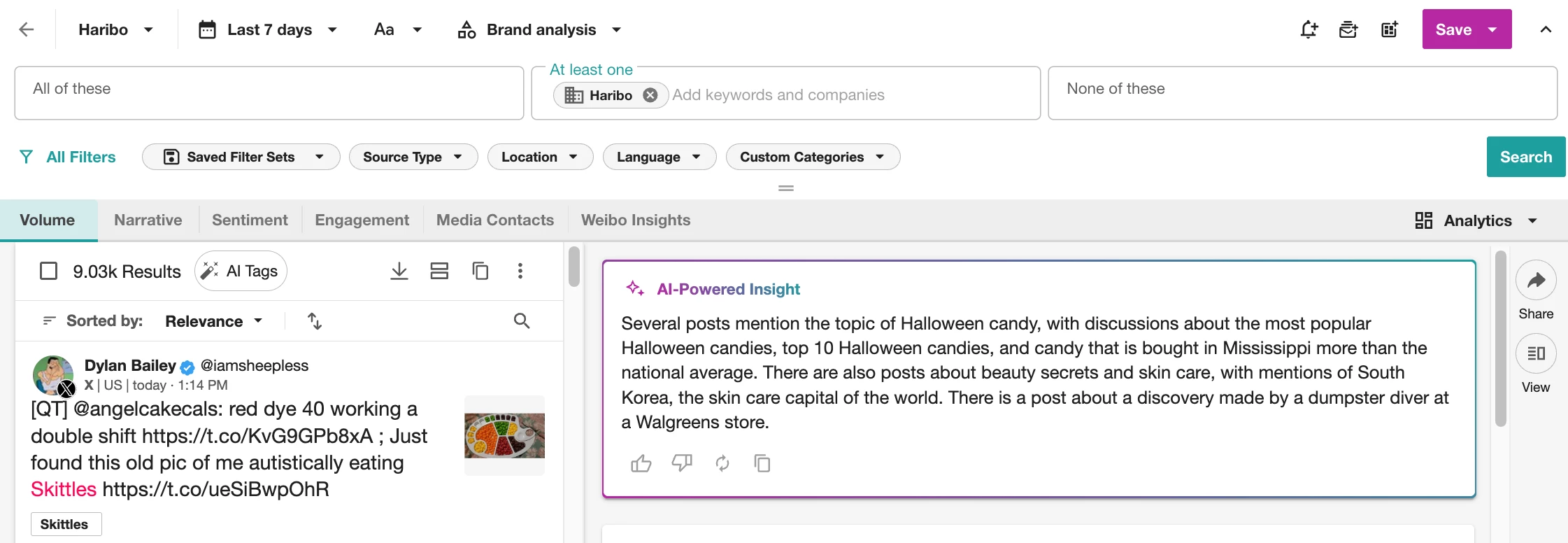The width and height of the screenshot is (1568, 543).
Task: Collapse the search panel with chevron up
Action: [x=1546, y=29]
